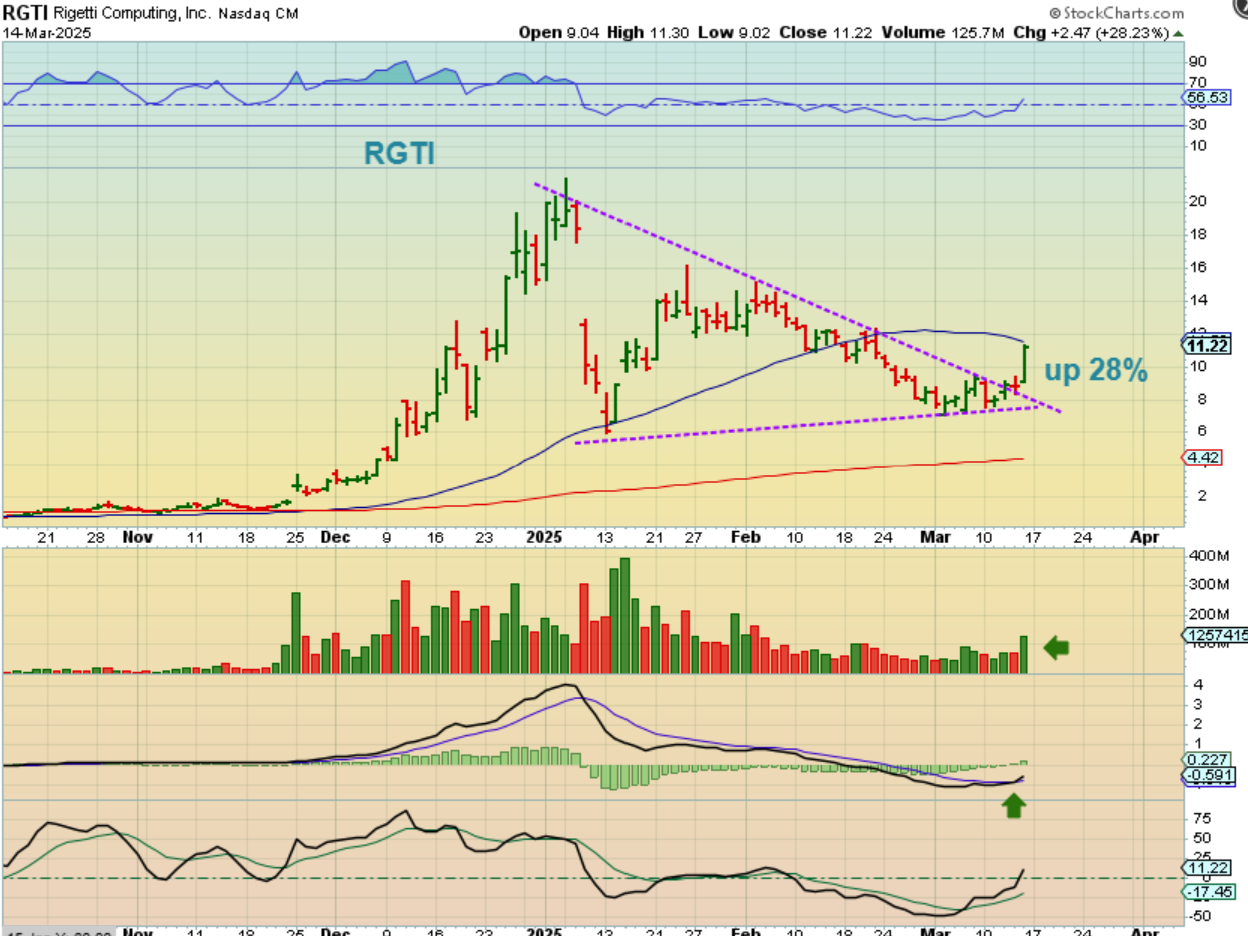Click the Open 9.04 value

coord(558,32)
